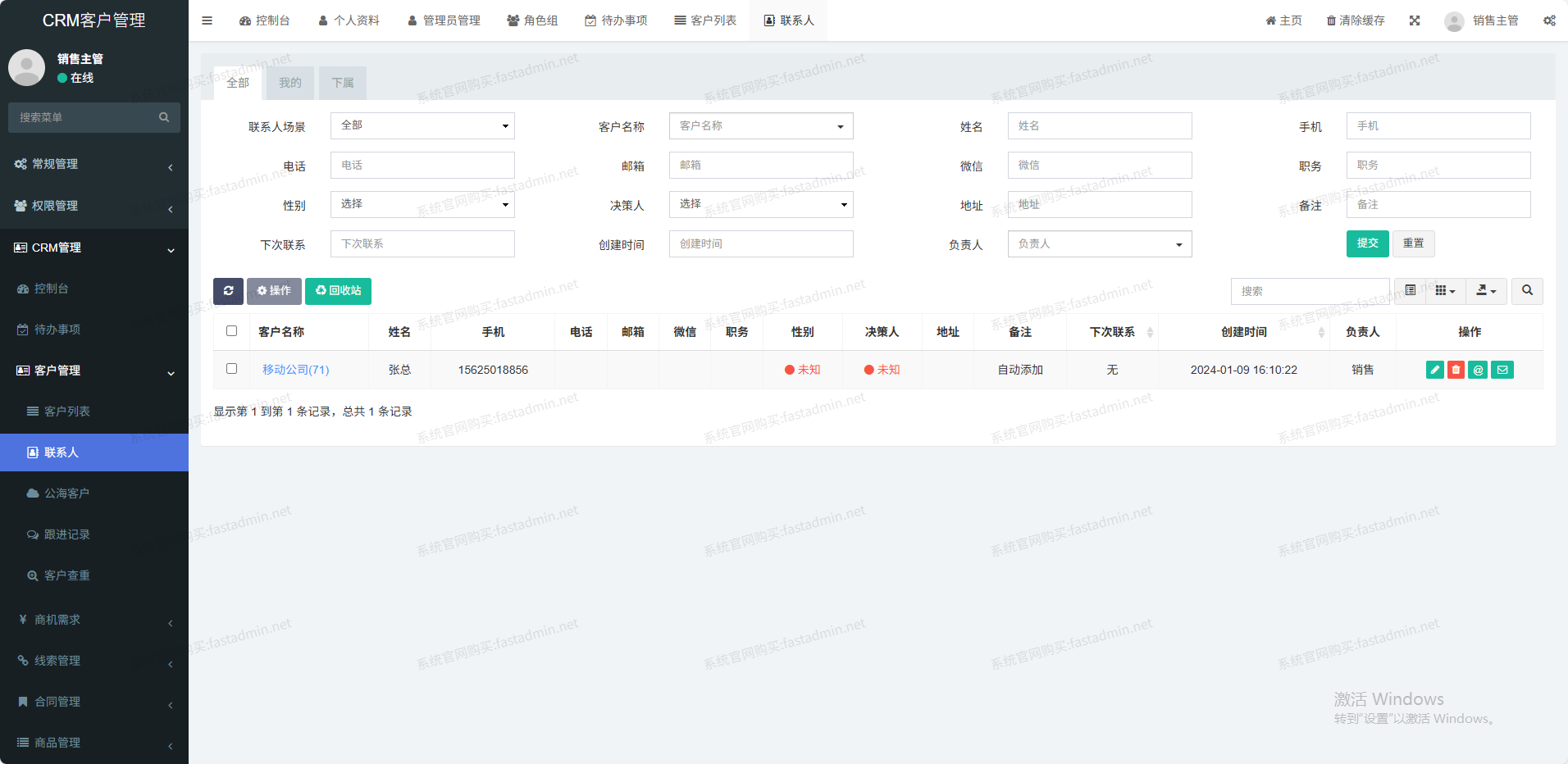Click the magnifier search toggle icon
1568x764 pixels.
coord(1526,291)
